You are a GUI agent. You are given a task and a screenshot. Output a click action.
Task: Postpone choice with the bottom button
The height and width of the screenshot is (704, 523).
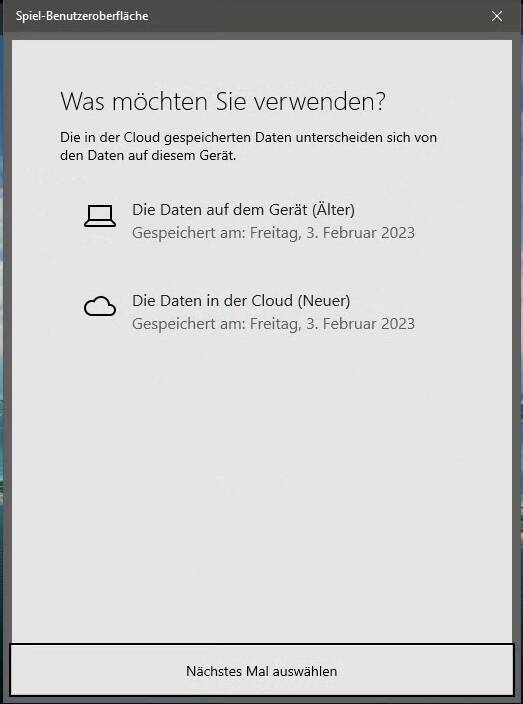[x=262, y=671]
